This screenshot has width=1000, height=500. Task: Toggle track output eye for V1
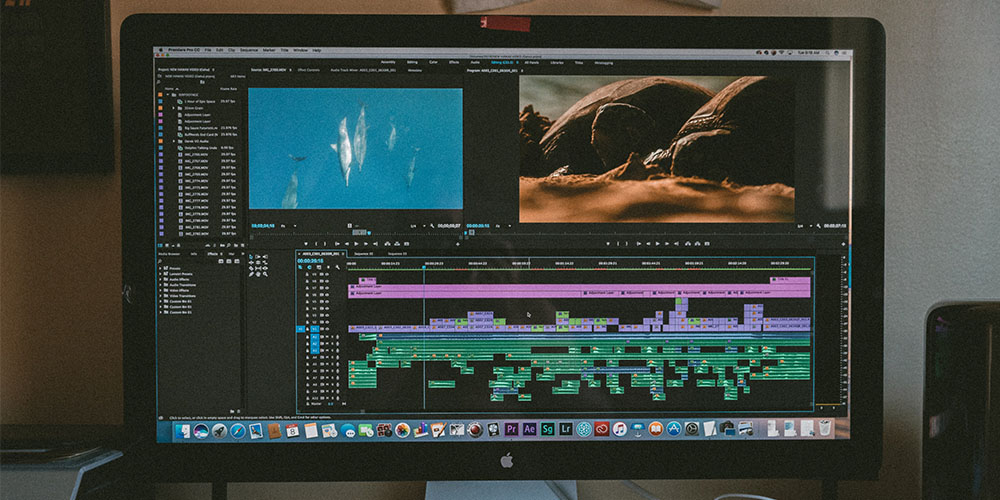point(327,329)
